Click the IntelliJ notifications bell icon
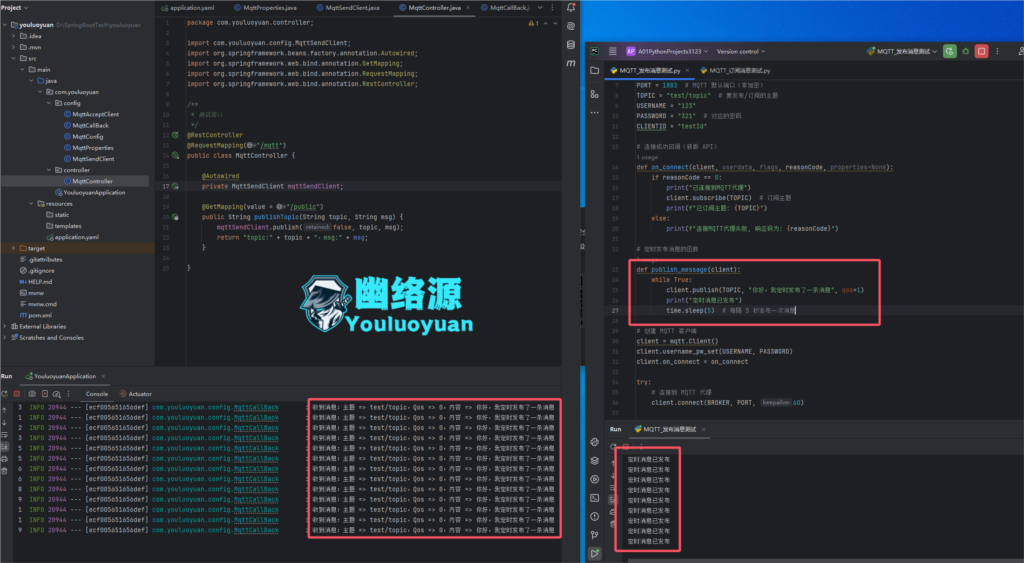This screenshot has width=1024, height=563. click(571, 7)
